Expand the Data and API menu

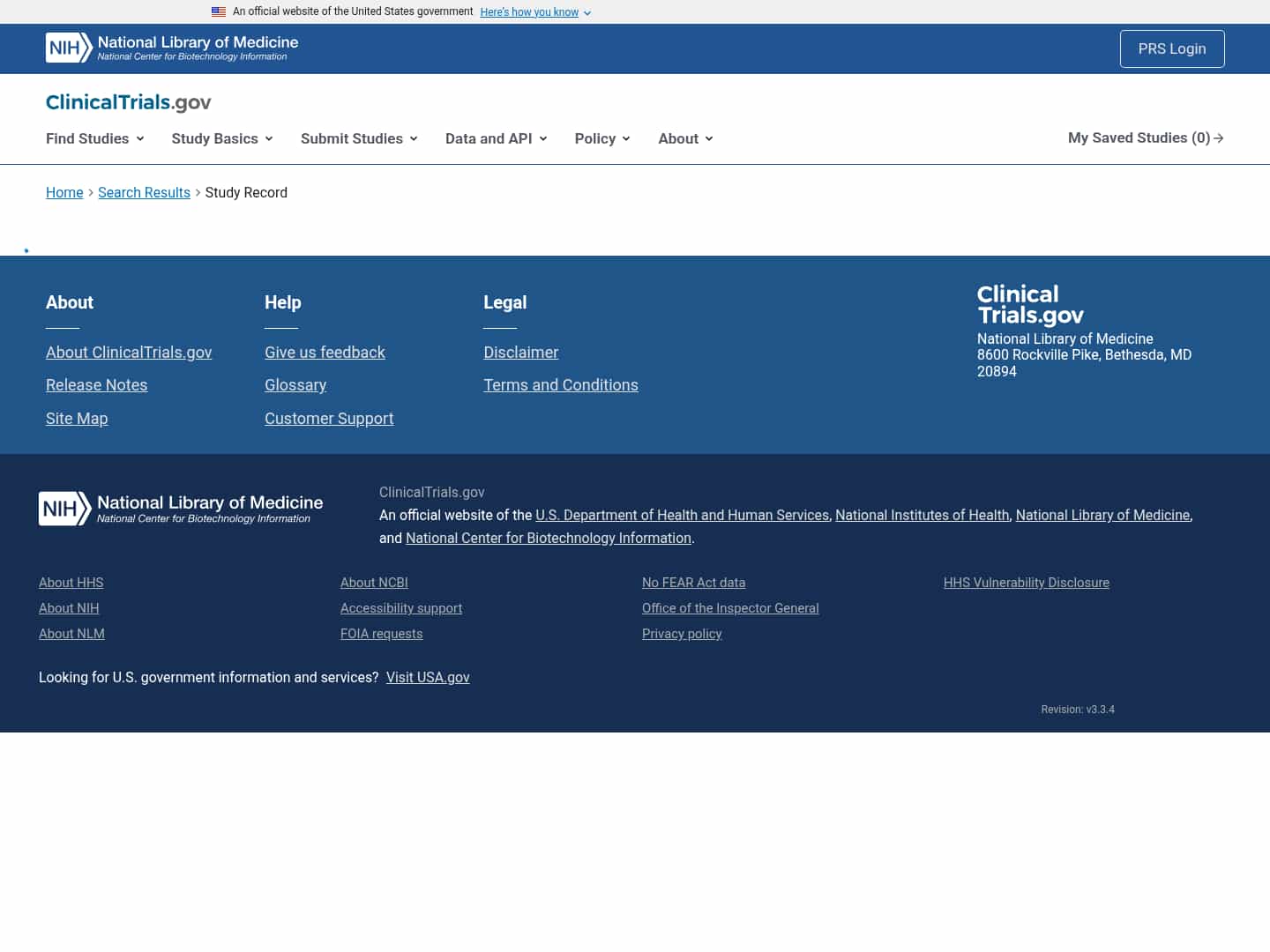[x=496, y=138]
